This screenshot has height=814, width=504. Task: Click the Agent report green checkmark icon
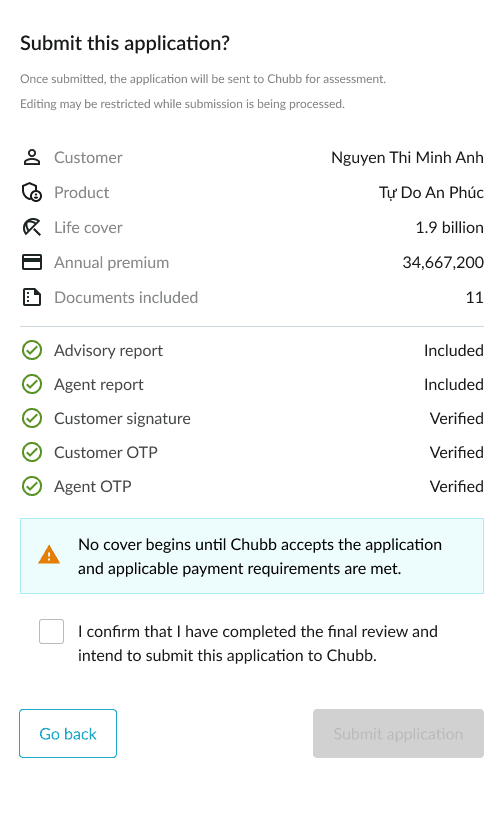(x=32, y=385)
